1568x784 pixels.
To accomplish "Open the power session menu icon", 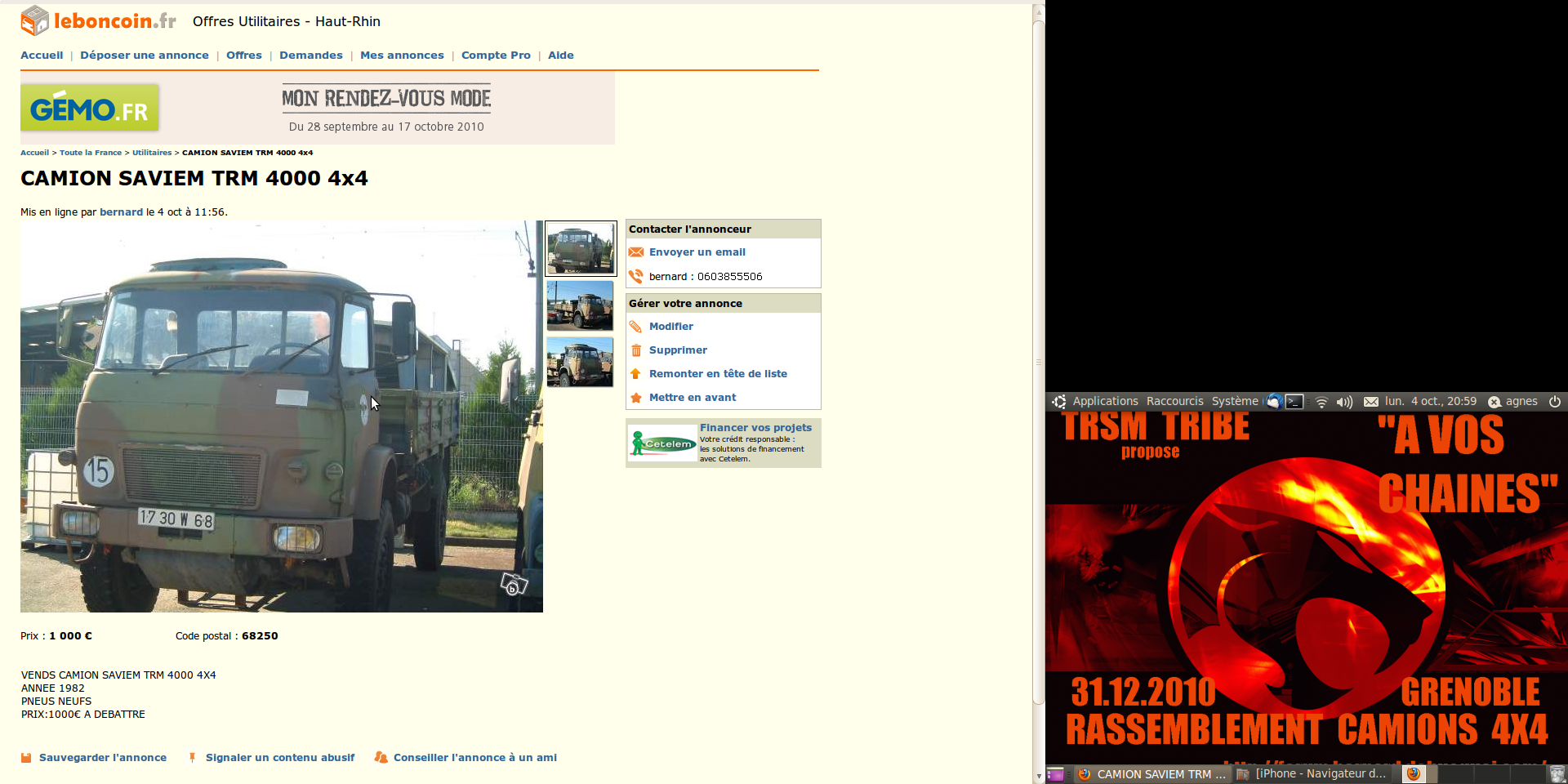I will (1555, 401).
